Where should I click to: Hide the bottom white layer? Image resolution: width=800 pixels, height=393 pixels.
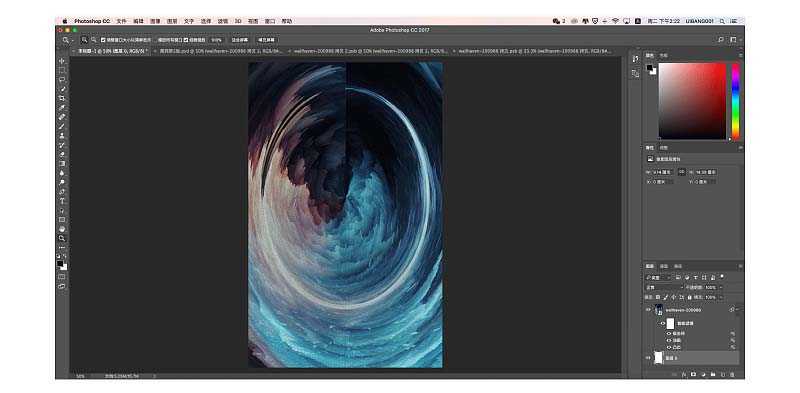pyautogui.click(x=648, y=358)
